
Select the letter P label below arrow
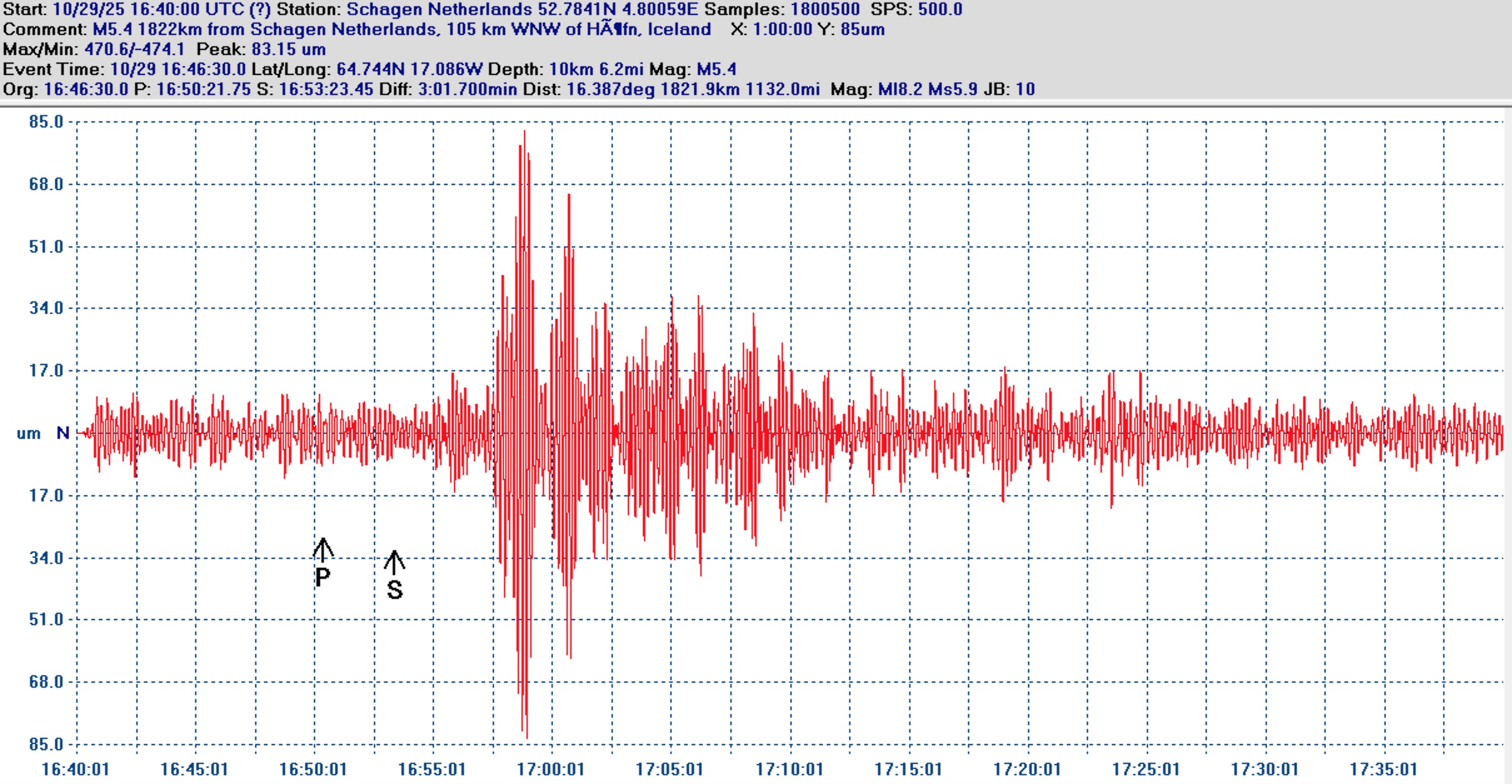(x=322, y=578)
